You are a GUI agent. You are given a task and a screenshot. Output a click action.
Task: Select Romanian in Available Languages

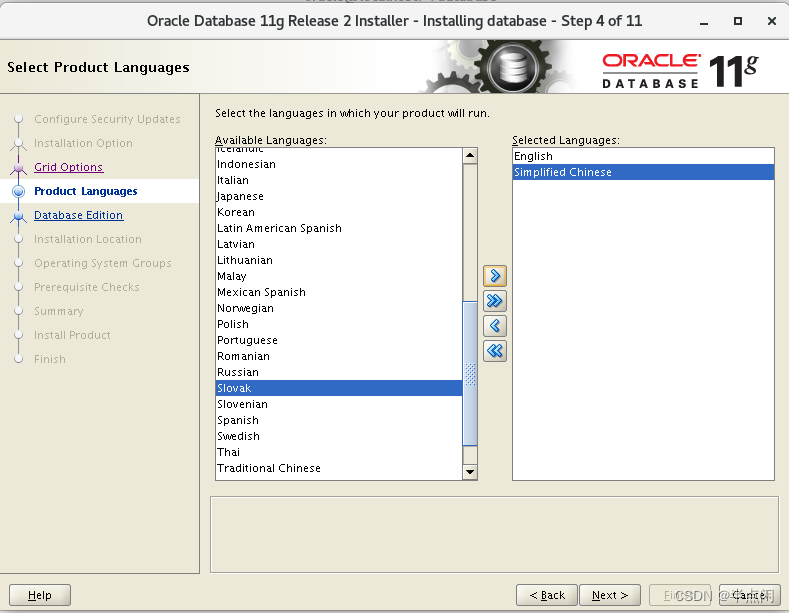point(339,356)
